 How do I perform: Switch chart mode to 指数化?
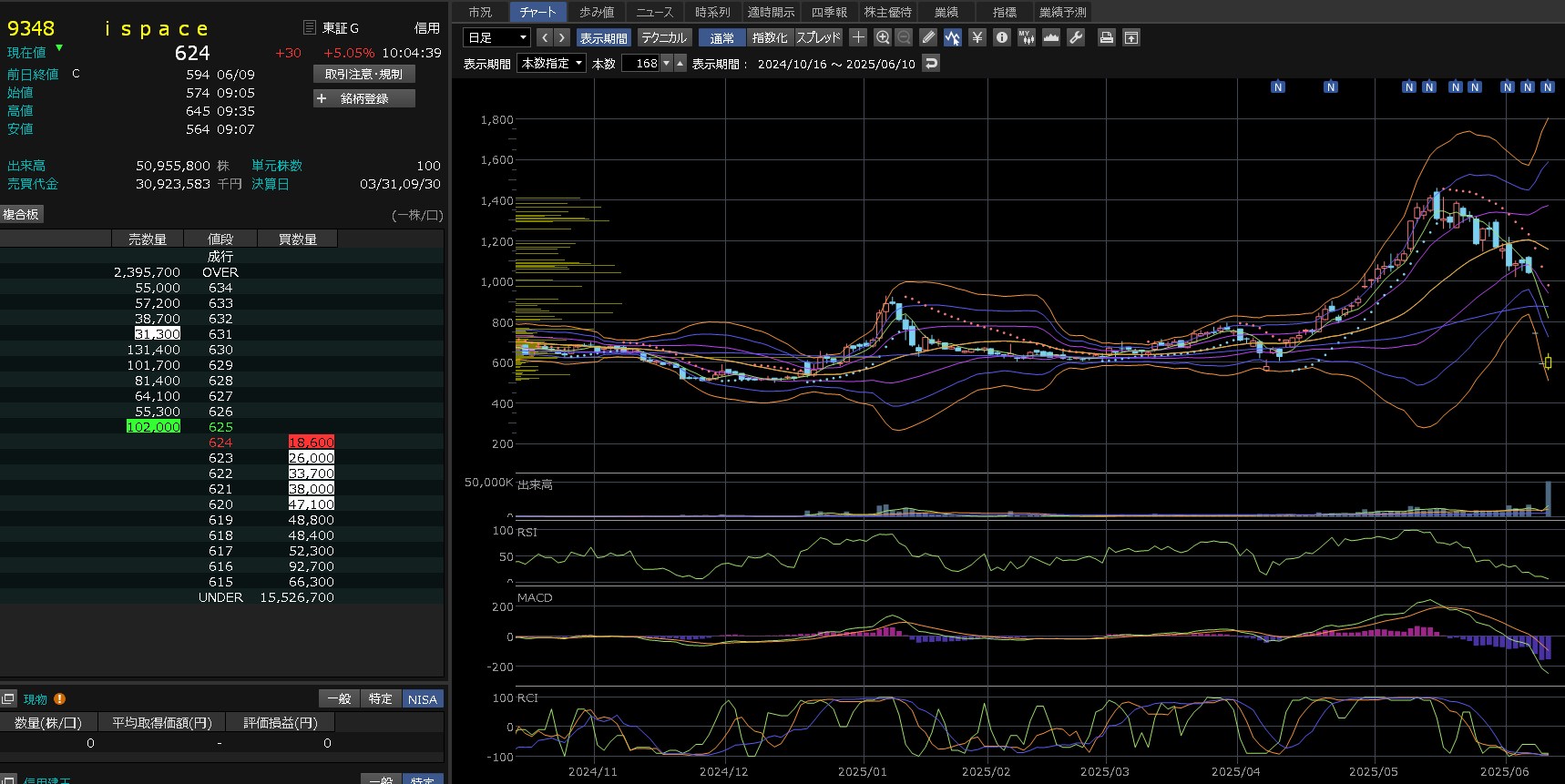770,37
